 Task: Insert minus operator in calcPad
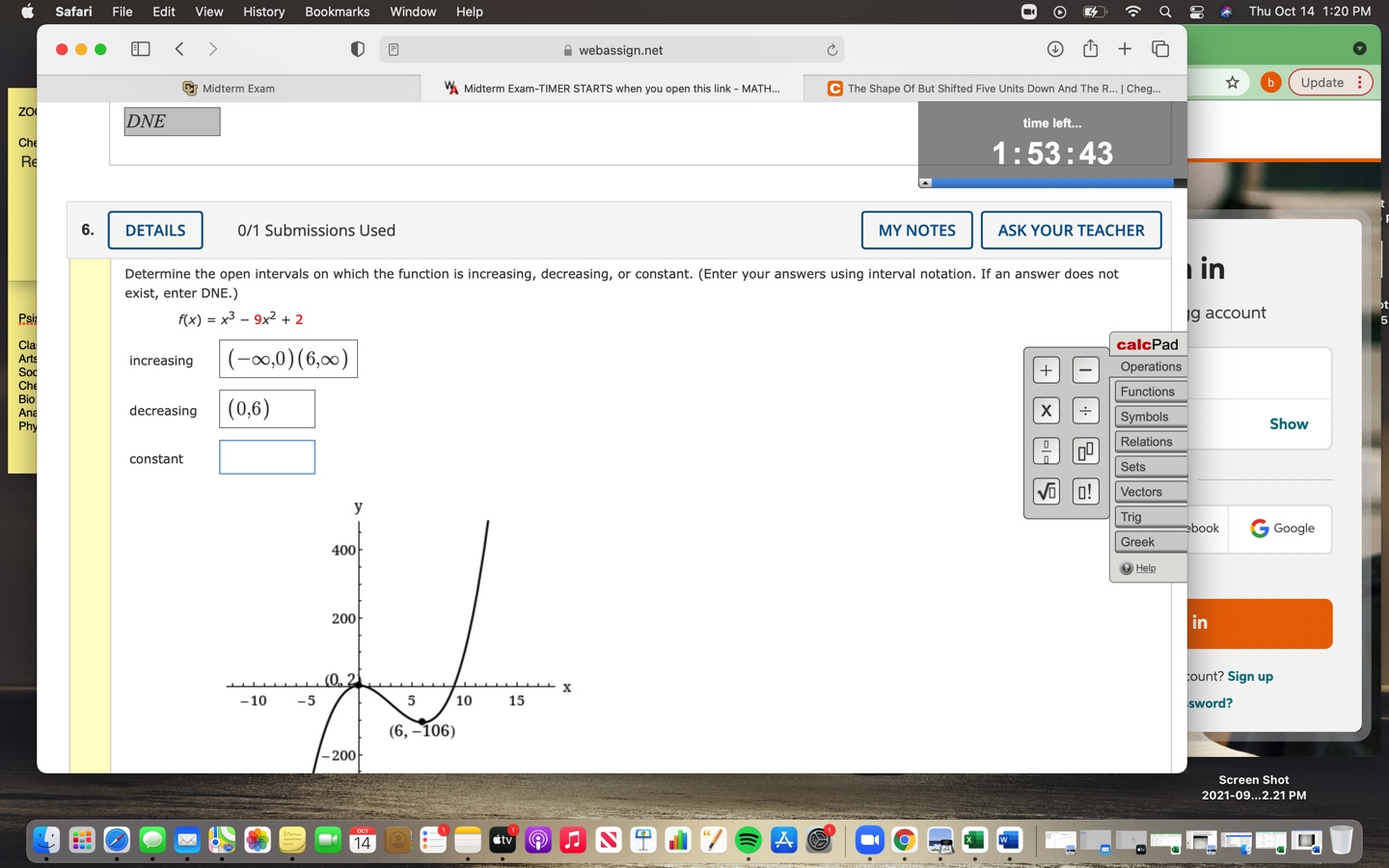pyautogui.click(x=1085, y=370)
